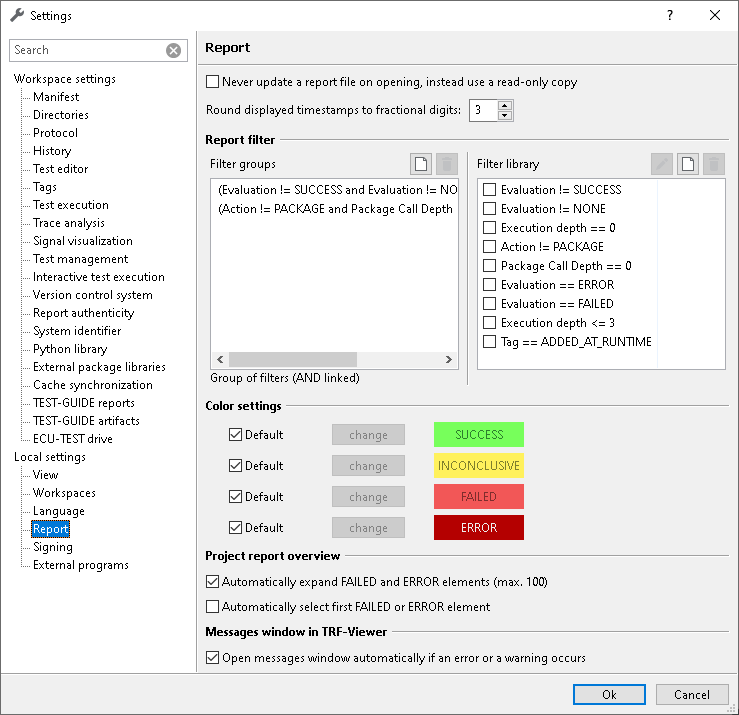Screen dimensions: 739x715
Task: Enable never update report file checkbox
Action: point(213,82)
